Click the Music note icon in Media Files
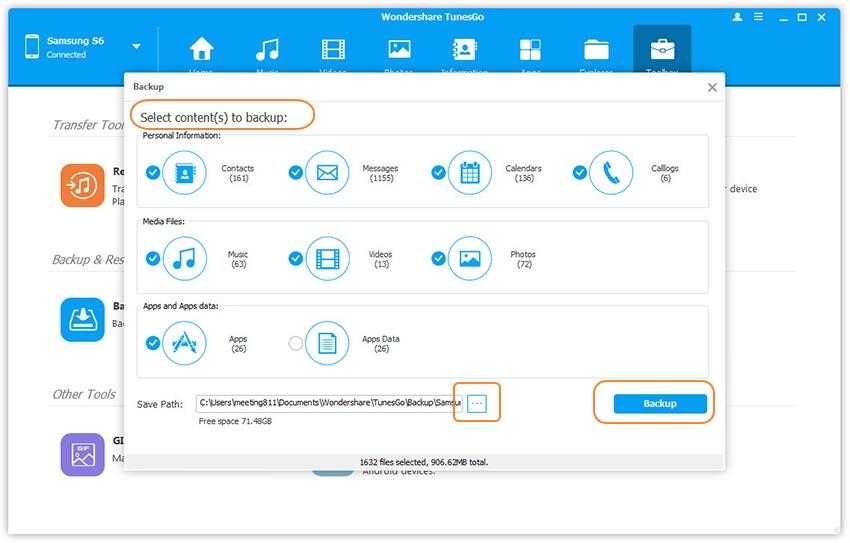Screen dimensions: 850x543 (x=184, y=258)
